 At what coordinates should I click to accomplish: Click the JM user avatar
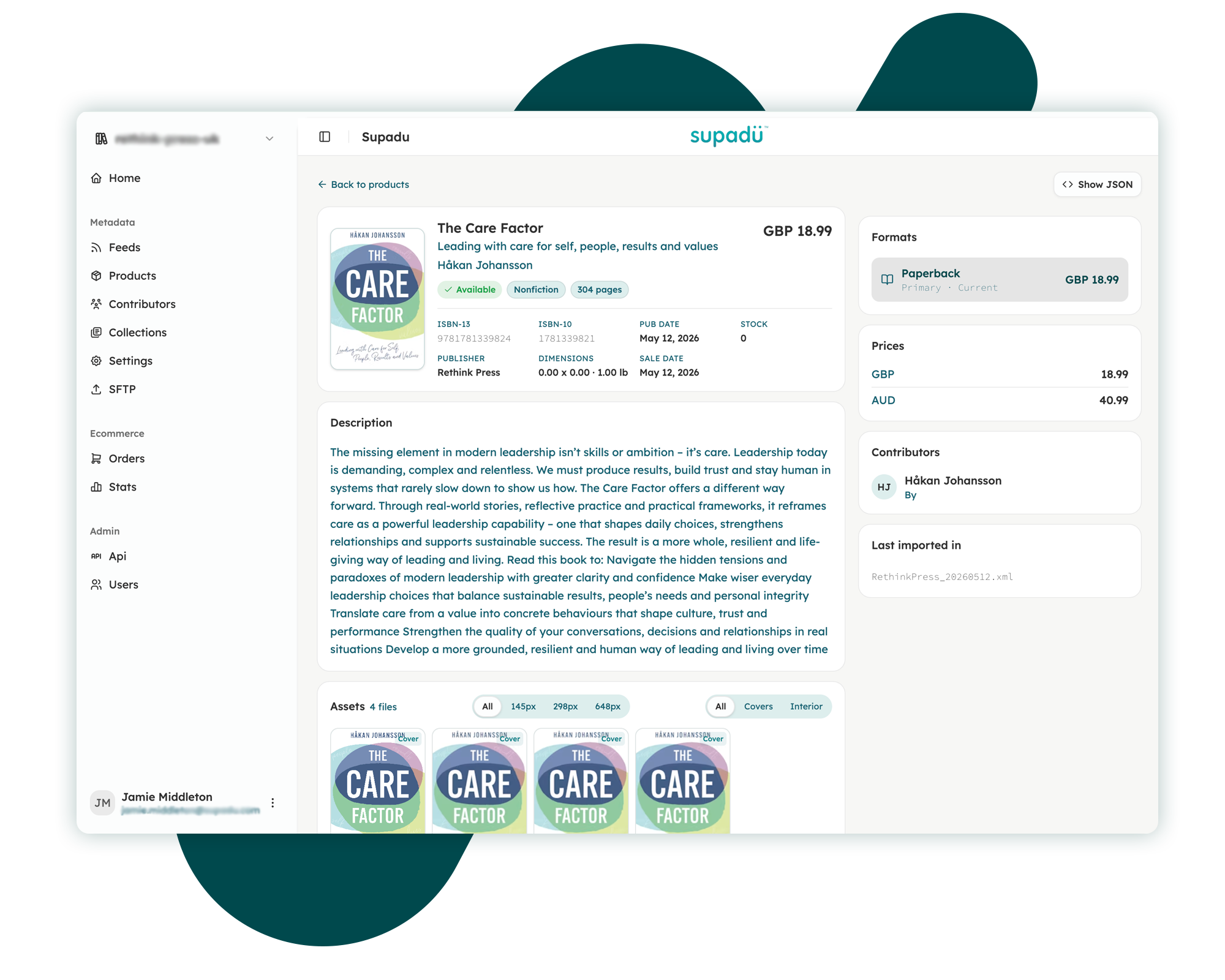pos(102,802)
